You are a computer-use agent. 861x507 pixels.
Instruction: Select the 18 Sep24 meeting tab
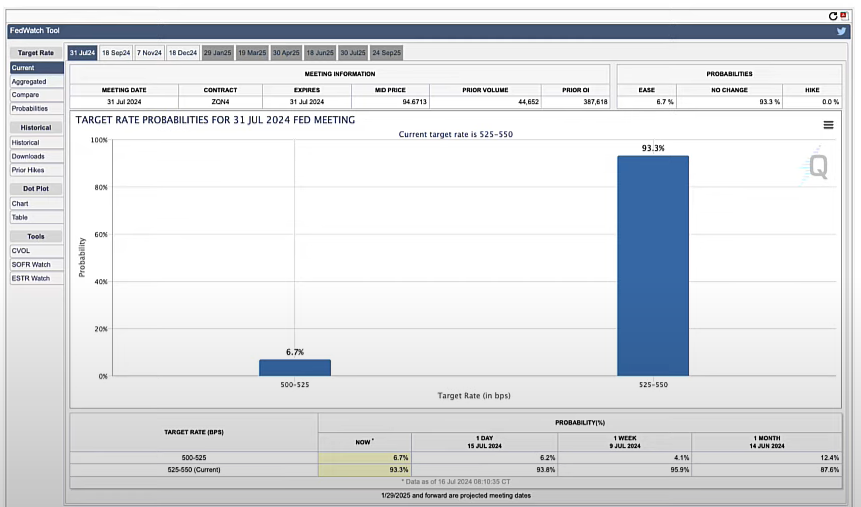coord(115,52)
